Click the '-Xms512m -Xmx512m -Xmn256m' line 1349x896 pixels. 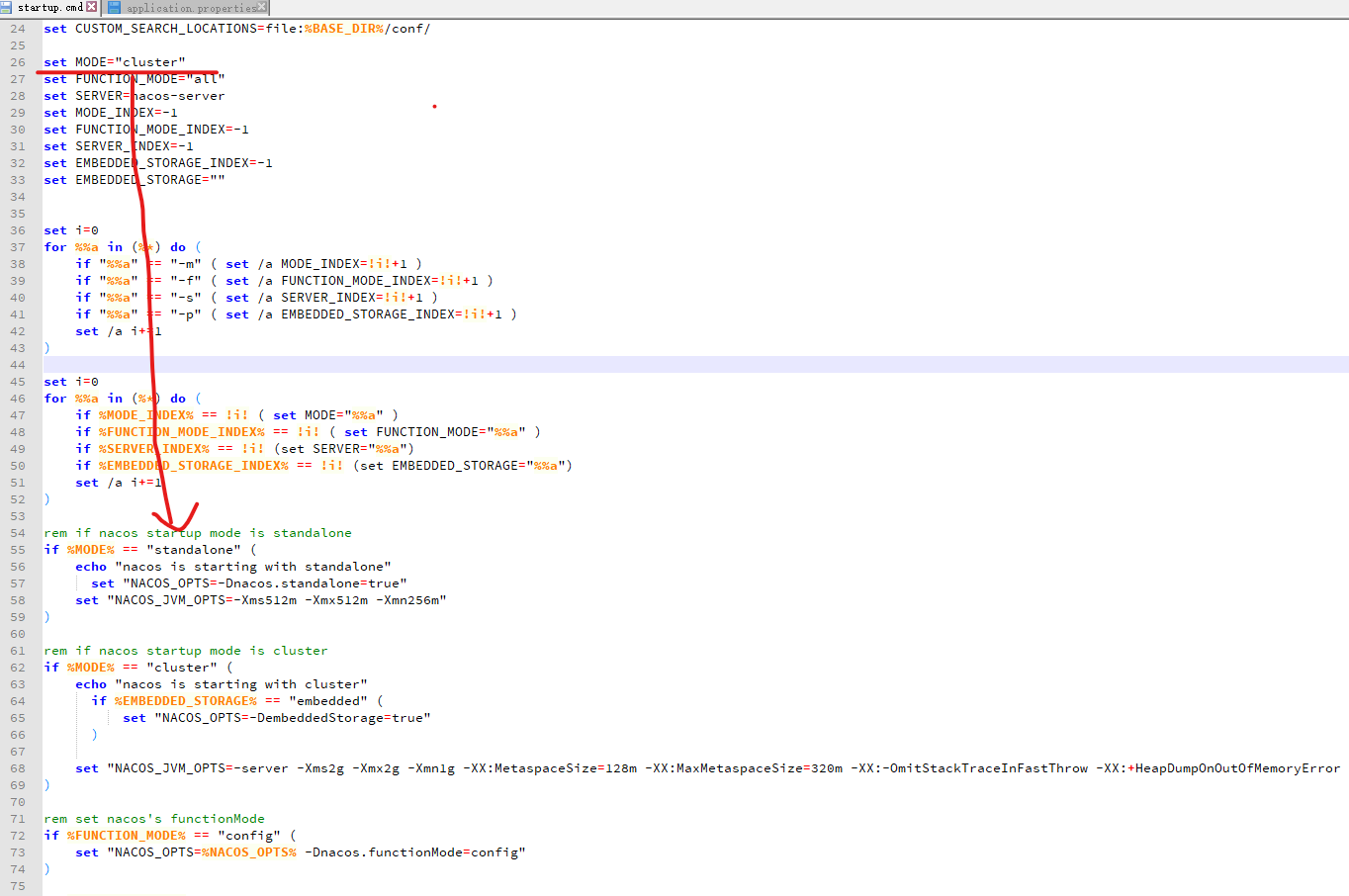point(260,600)
